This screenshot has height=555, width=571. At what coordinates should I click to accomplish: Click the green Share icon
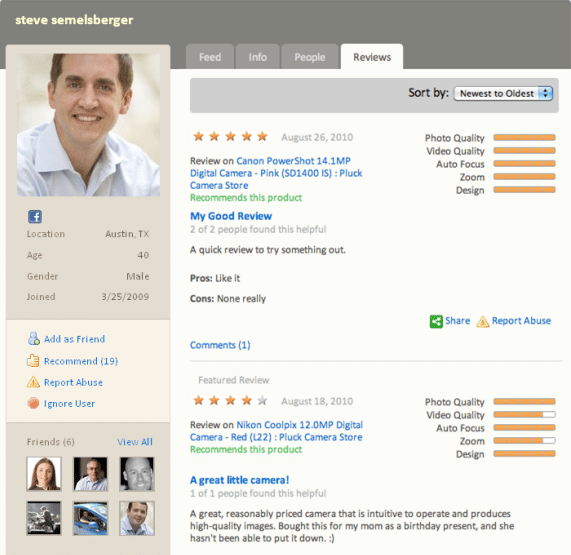(x=436, y=321)
